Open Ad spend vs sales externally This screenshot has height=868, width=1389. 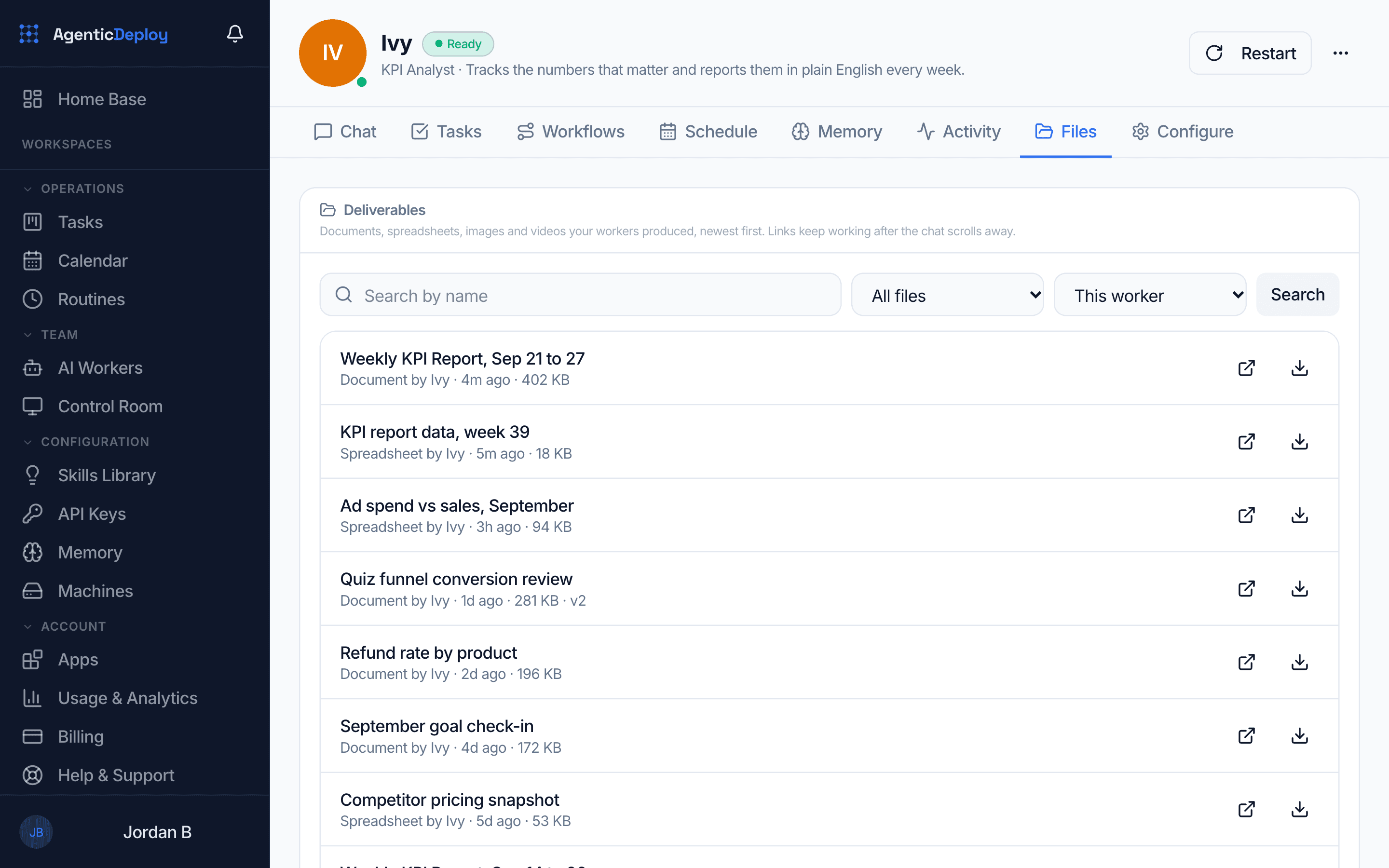(x=1246, y=515)
